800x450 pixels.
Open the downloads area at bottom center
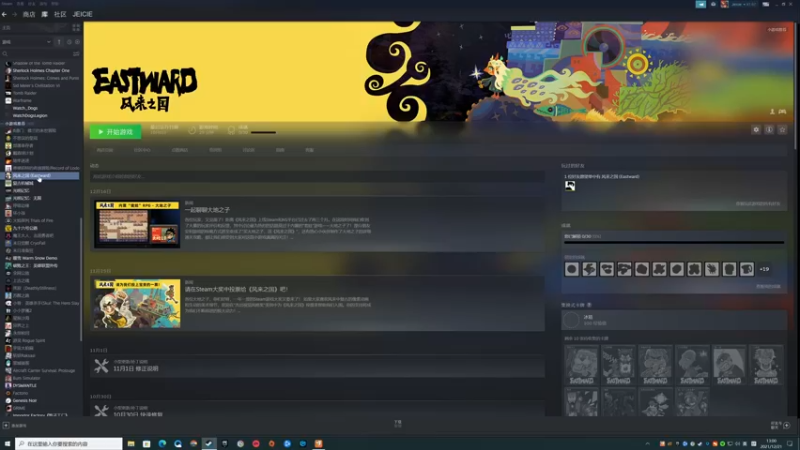(398, 423)
